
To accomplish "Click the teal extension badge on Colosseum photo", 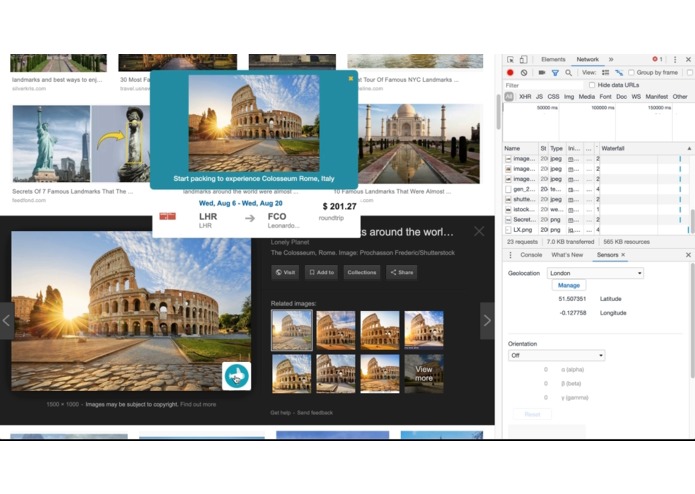I will [236, 376].
